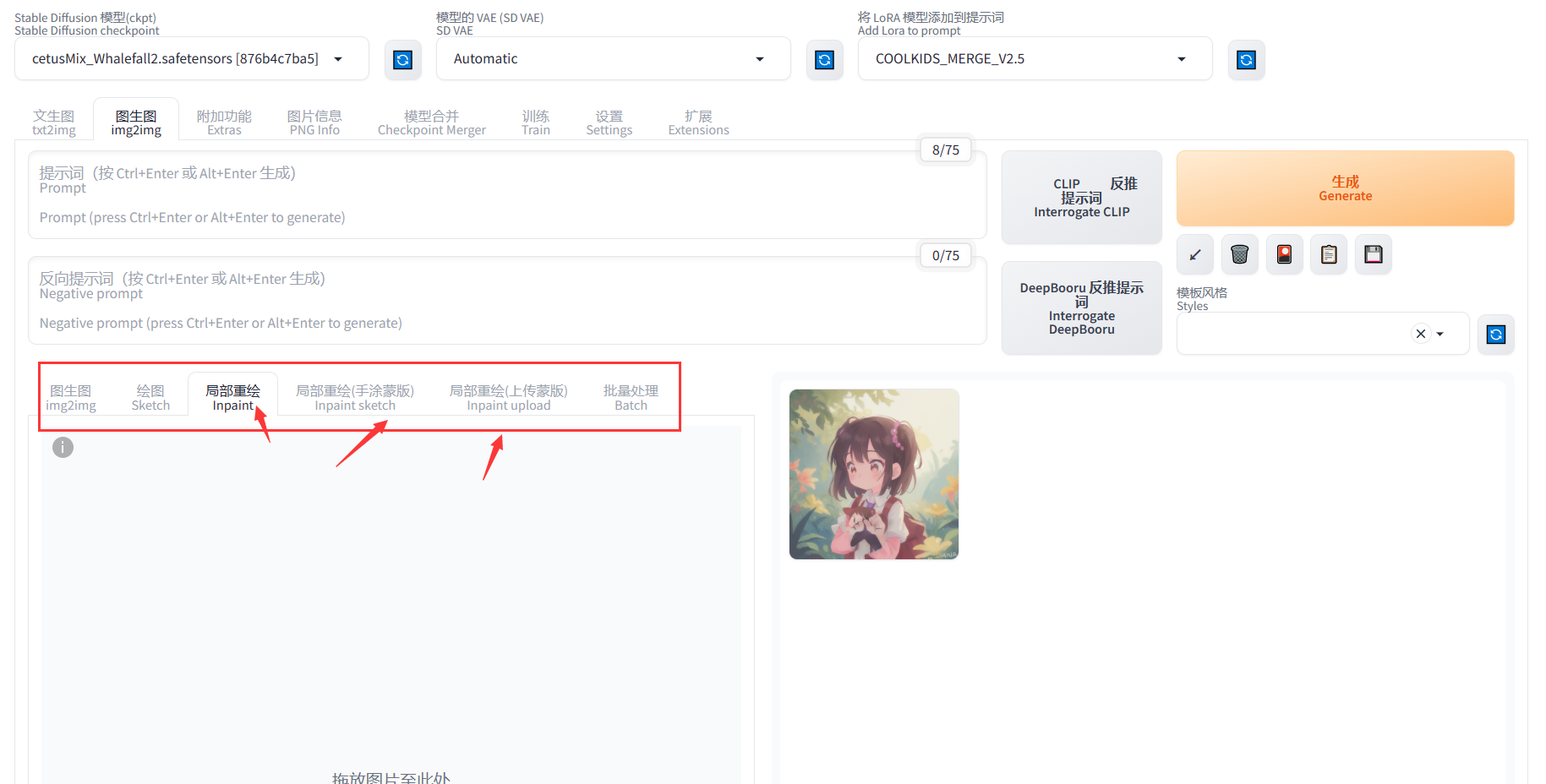Open the Batch sub-tab
The width and height of the screenshot is (1546, 784).
631,398
